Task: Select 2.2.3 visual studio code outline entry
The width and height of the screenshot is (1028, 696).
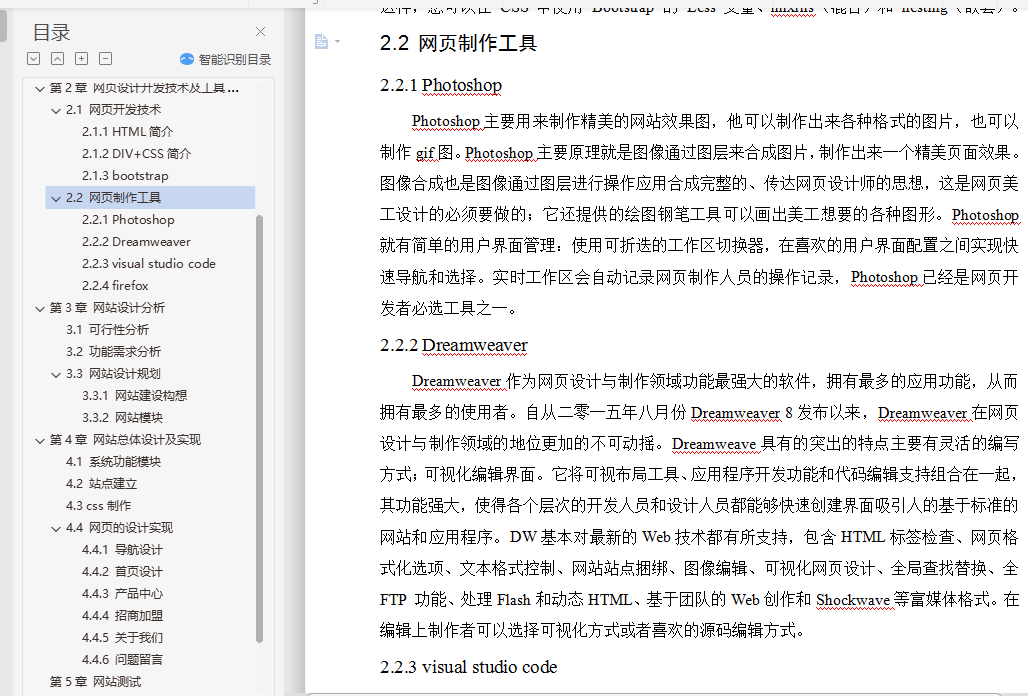Action: click(x=149, y=263)
